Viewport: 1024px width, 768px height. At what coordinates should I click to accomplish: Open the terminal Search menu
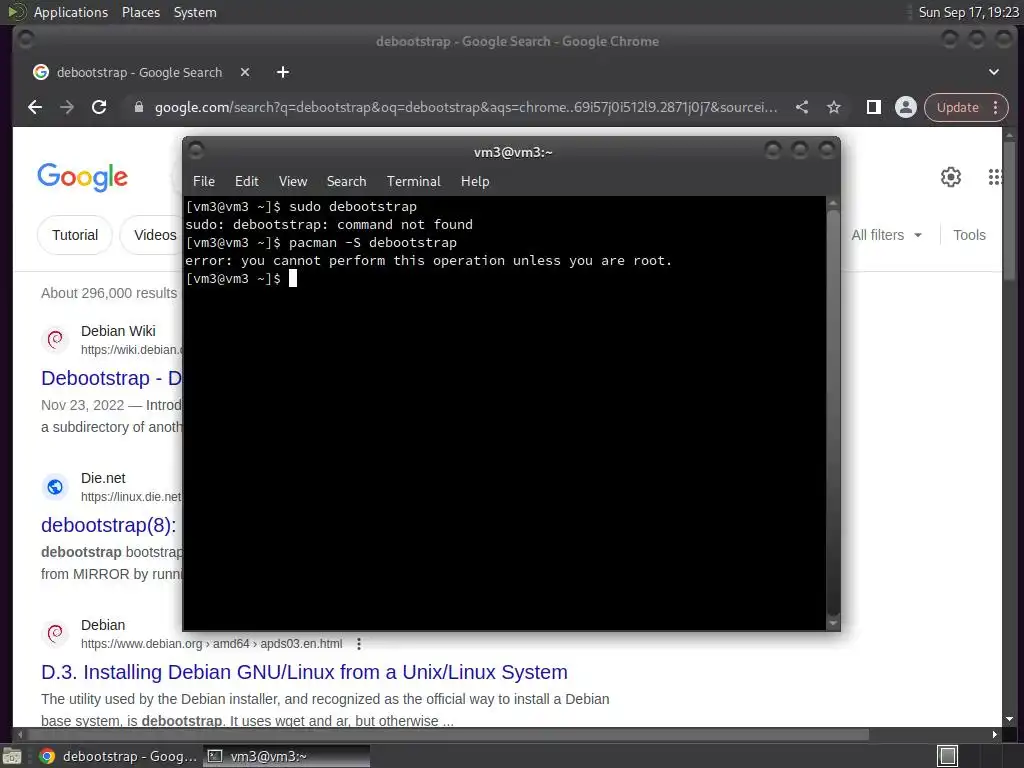347,182
